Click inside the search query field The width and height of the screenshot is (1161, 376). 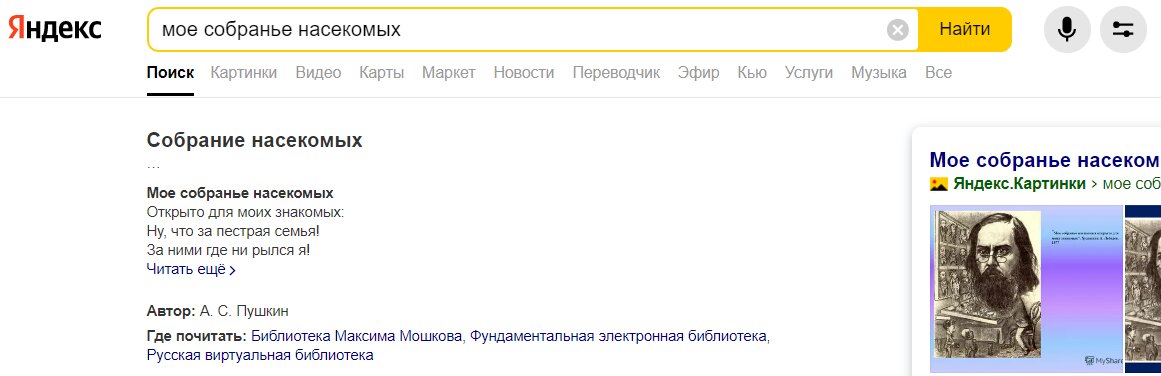tap(518, 30)
